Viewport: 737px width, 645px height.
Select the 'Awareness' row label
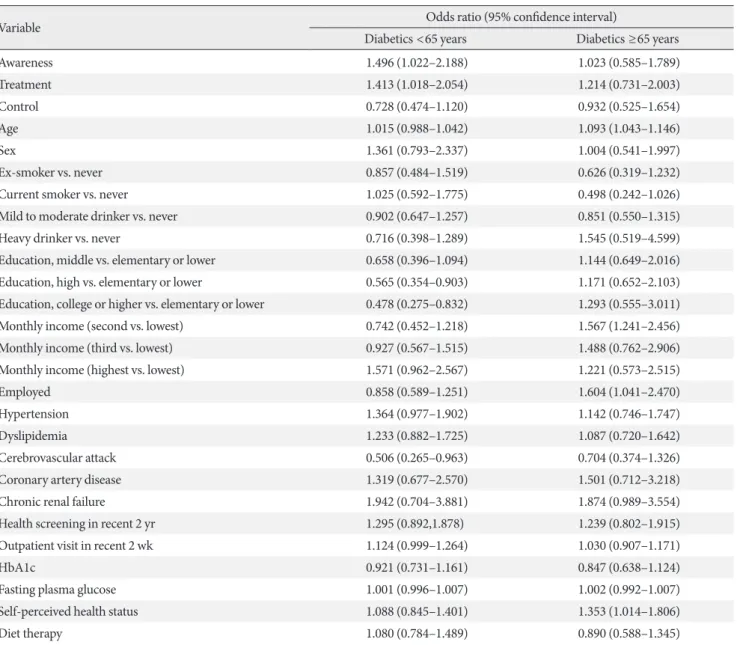(x=26, y=63)
